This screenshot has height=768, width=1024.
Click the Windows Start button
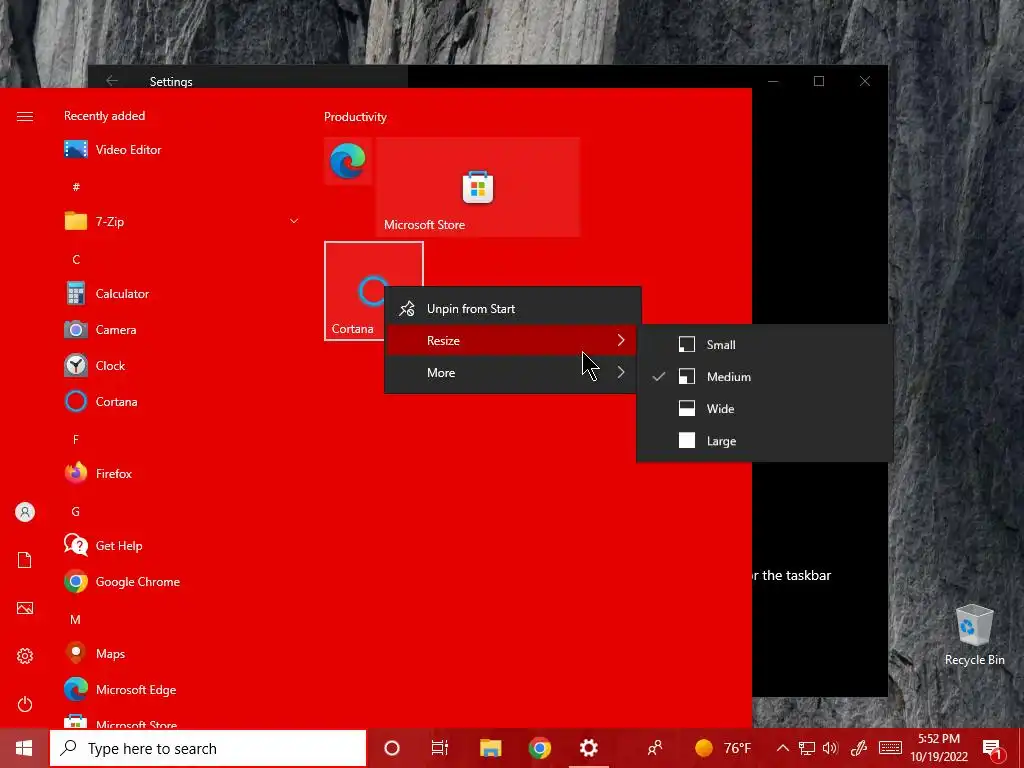pyautogui.click(x=24, y=748)
